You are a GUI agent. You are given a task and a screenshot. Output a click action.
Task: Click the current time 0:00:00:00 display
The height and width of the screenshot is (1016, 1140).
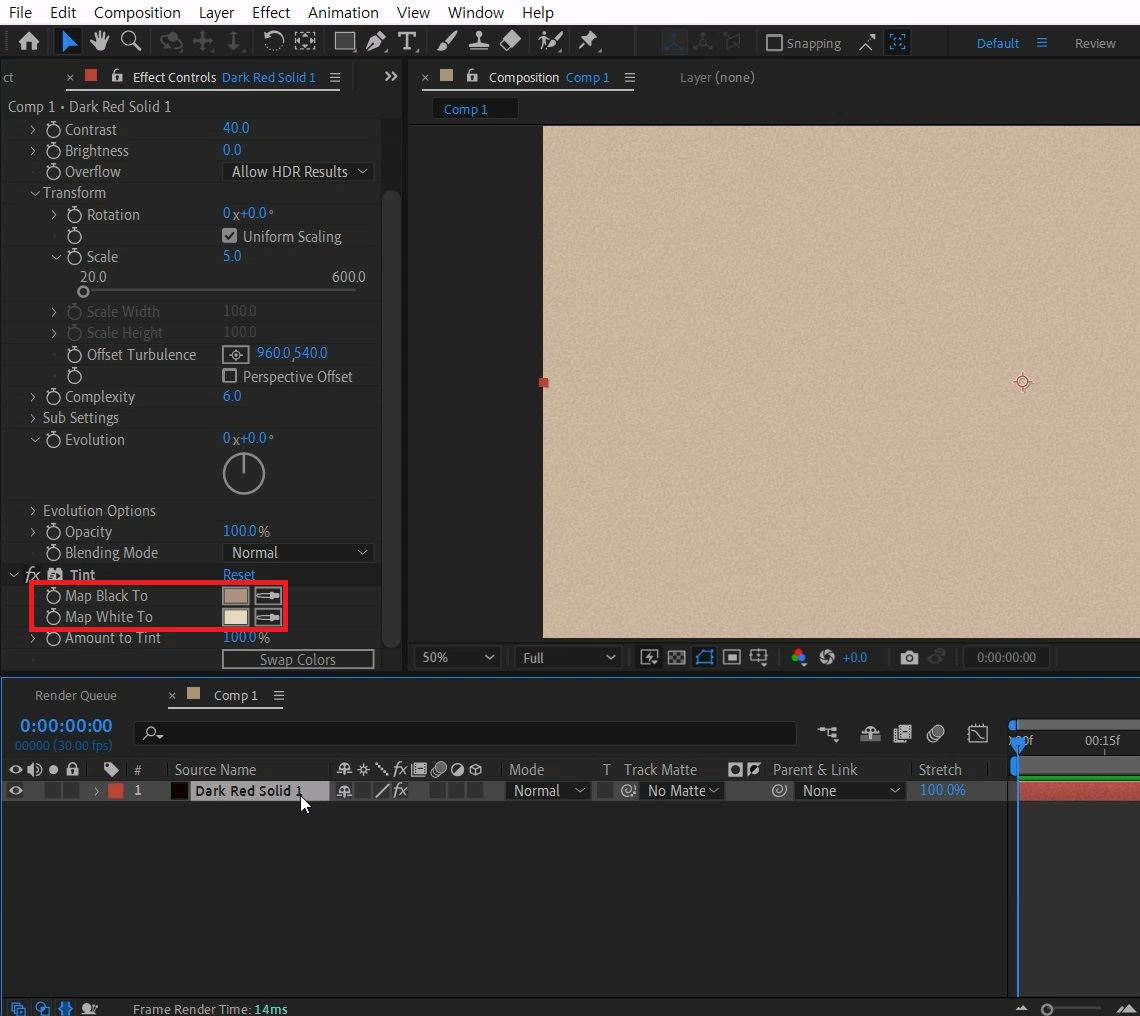(66, 726)
